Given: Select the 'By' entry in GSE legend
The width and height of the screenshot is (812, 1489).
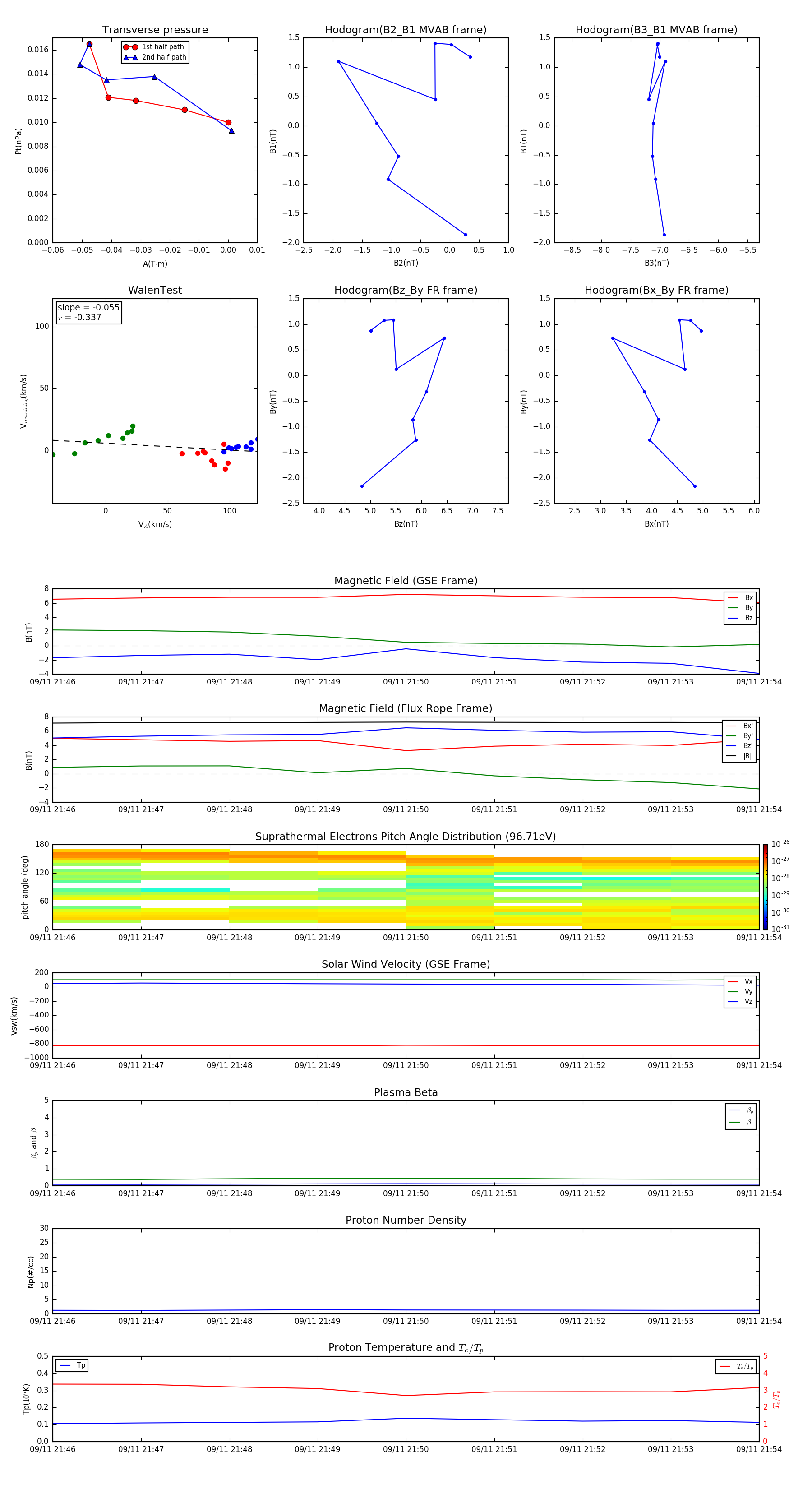Looking at the screenshot, I should [740, 607].
